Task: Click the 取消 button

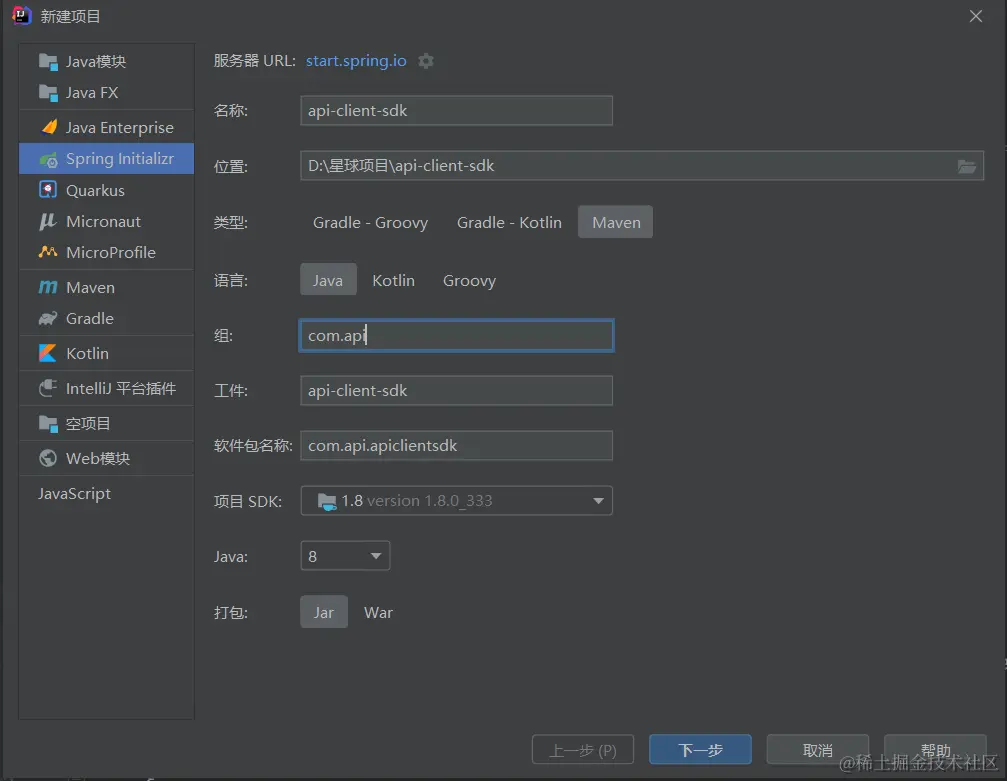Action: pyautogui.click(x=818, y=750)
